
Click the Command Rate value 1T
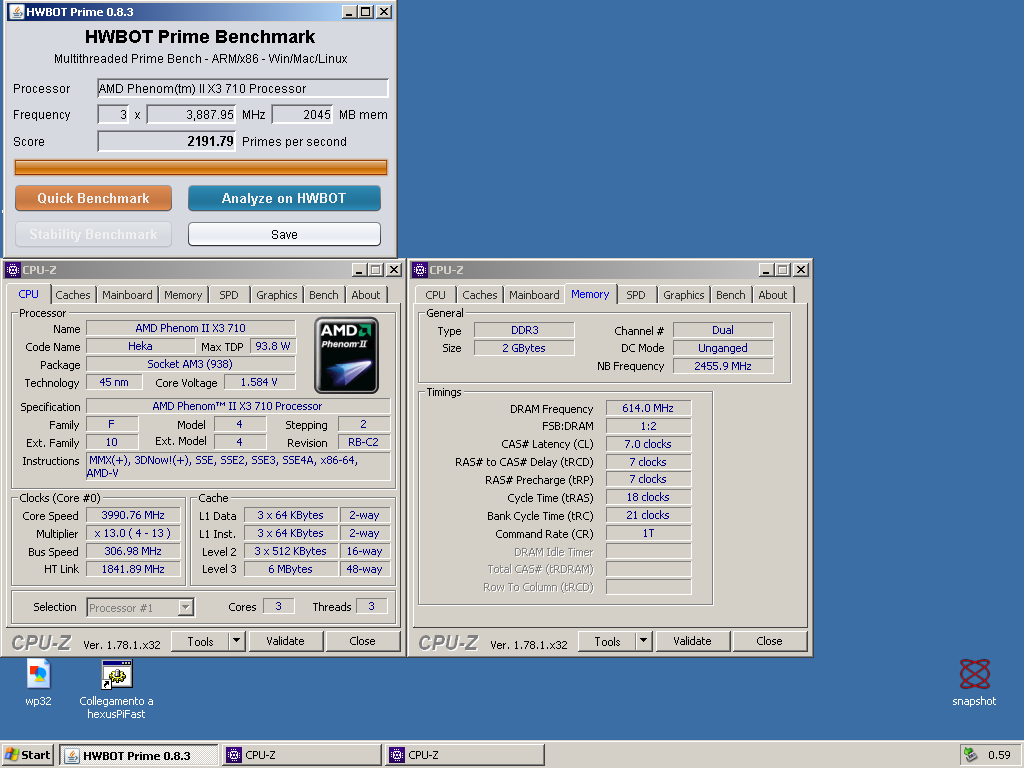(648, 534)
